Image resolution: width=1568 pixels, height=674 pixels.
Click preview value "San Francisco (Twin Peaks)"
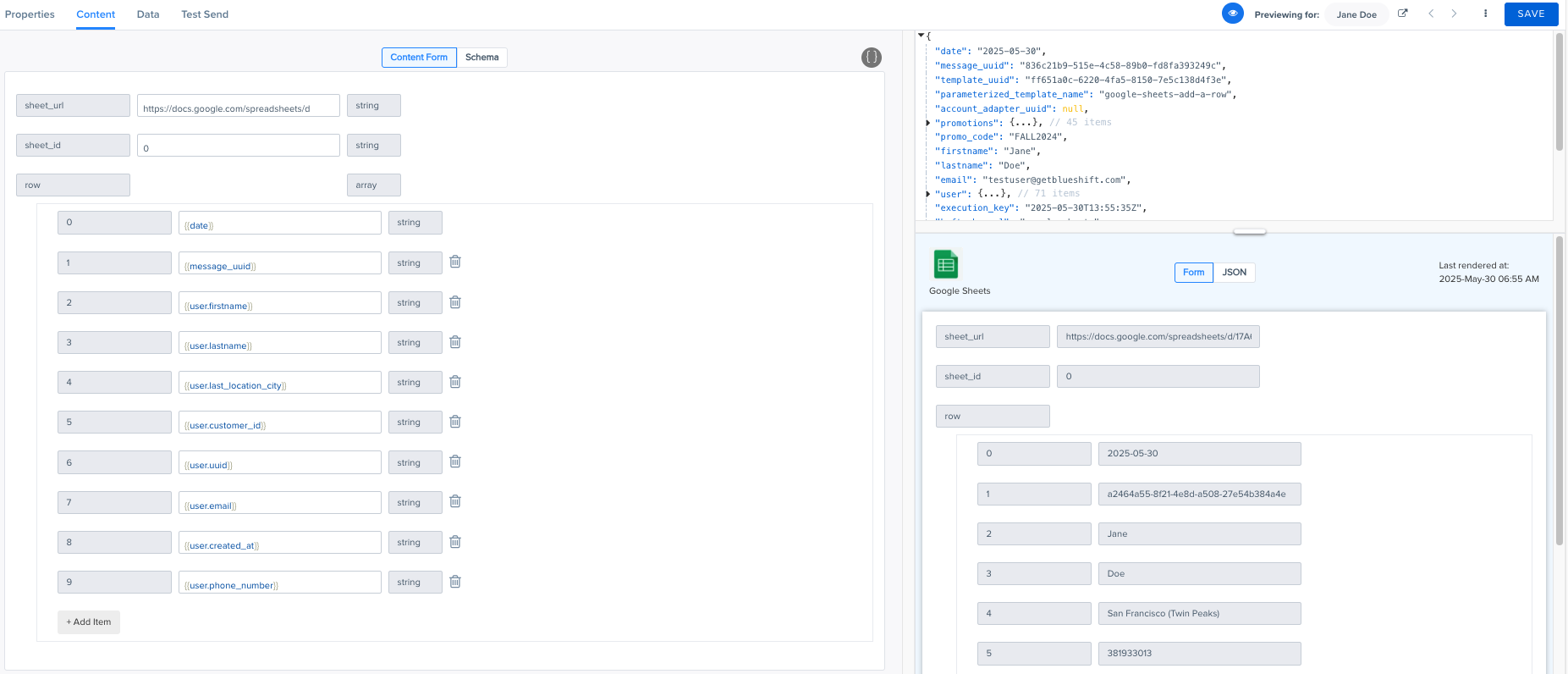pyautogui.click(x=1199, y=614)
